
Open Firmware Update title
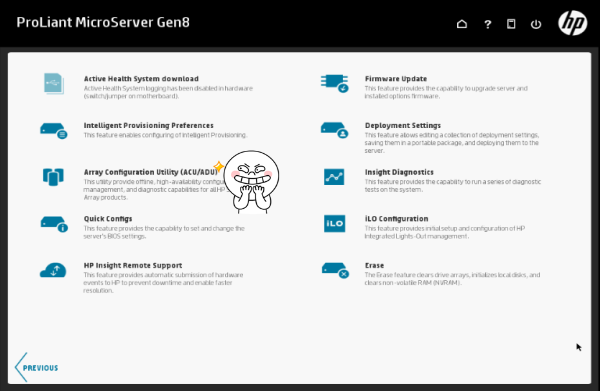click(x=396, y=78)
